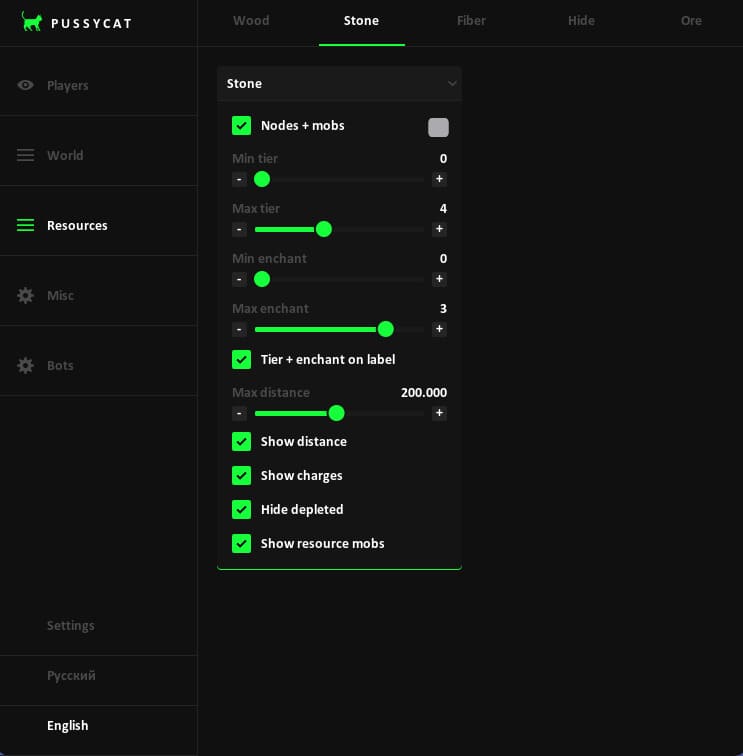
Task: Select the Stone tab
Action: coord(361,21)
